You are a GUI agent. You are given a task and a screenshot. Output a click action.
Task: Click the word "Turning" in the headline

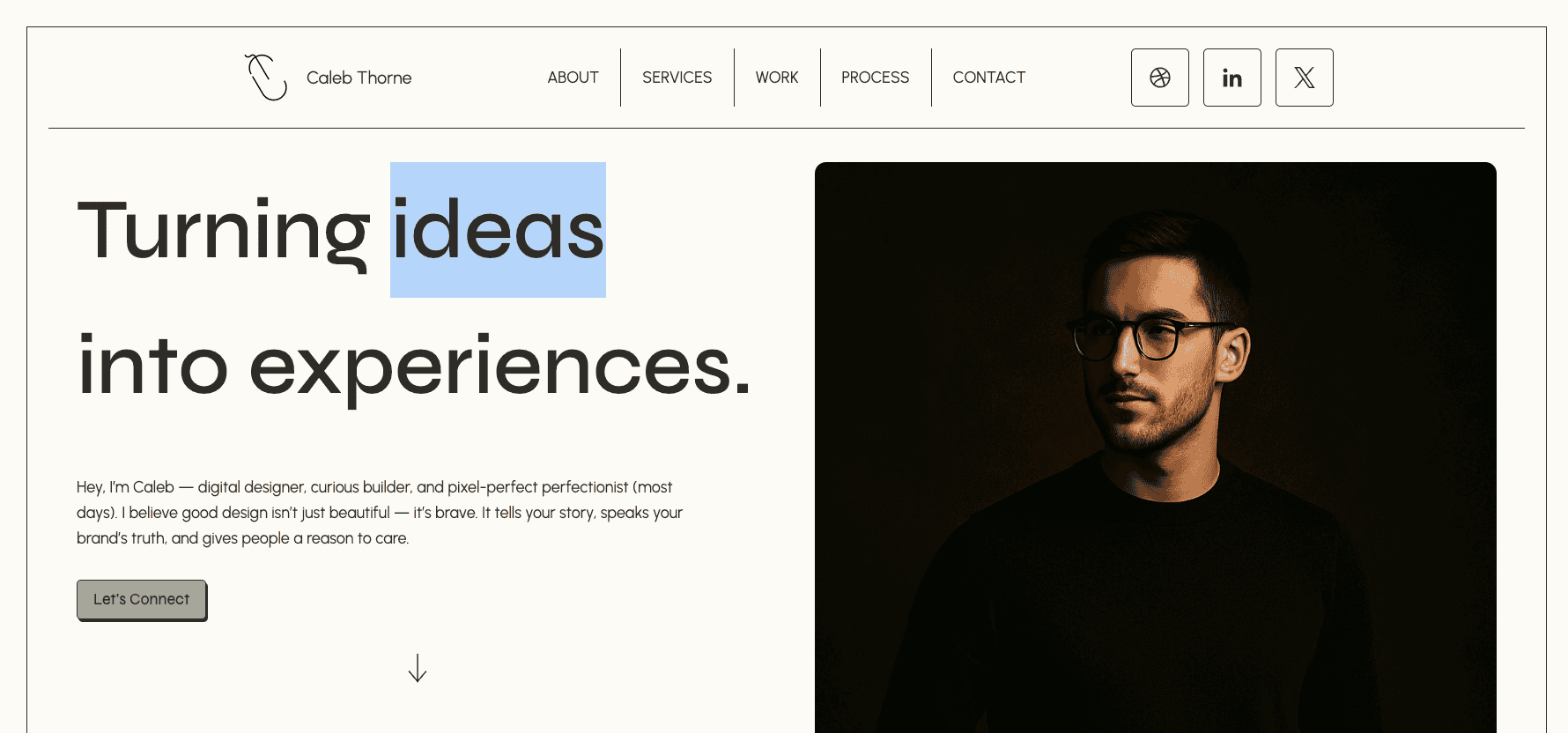(223, 231)
